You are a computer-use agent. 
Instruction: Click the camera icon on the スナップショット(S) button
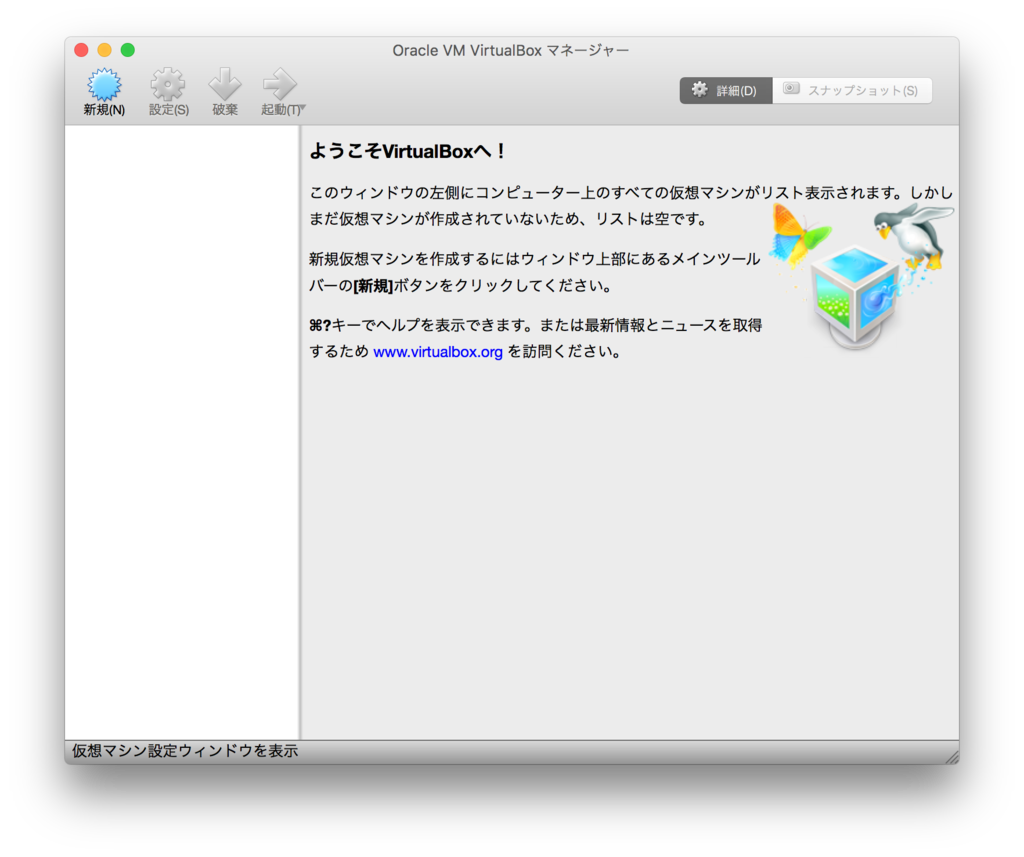coord(790,89)
